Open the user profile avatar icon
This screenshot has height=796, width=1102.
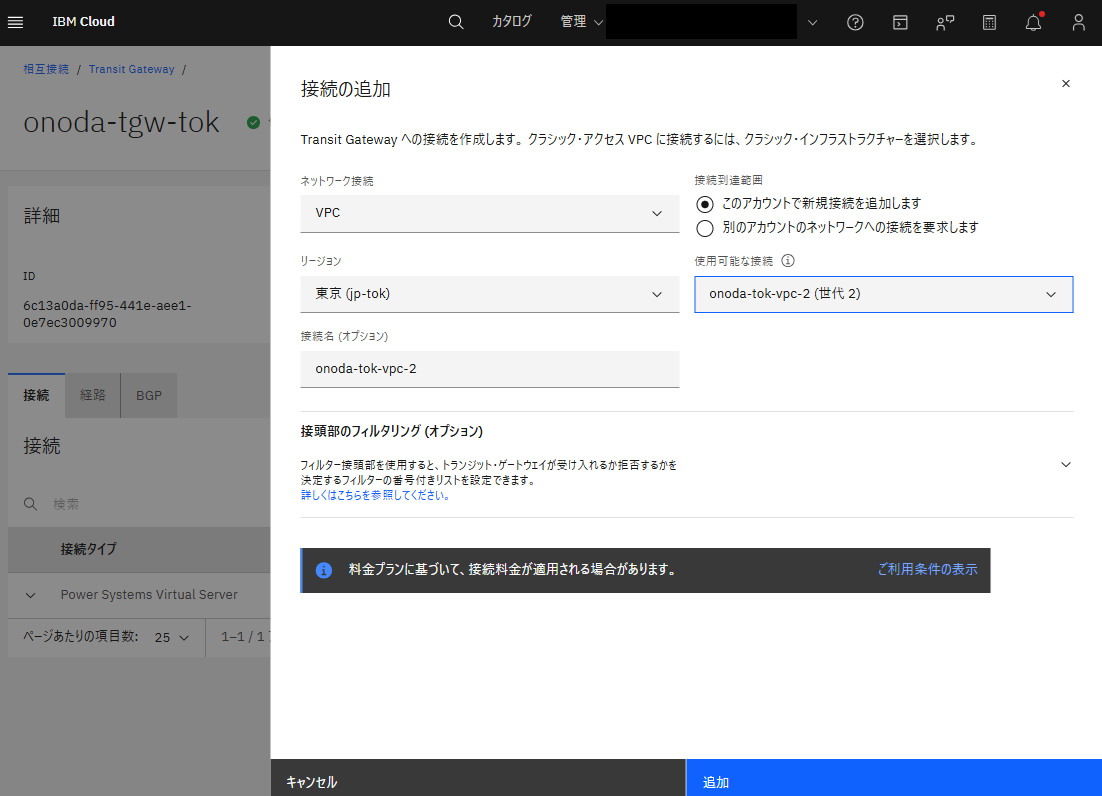pos(1078,22)
